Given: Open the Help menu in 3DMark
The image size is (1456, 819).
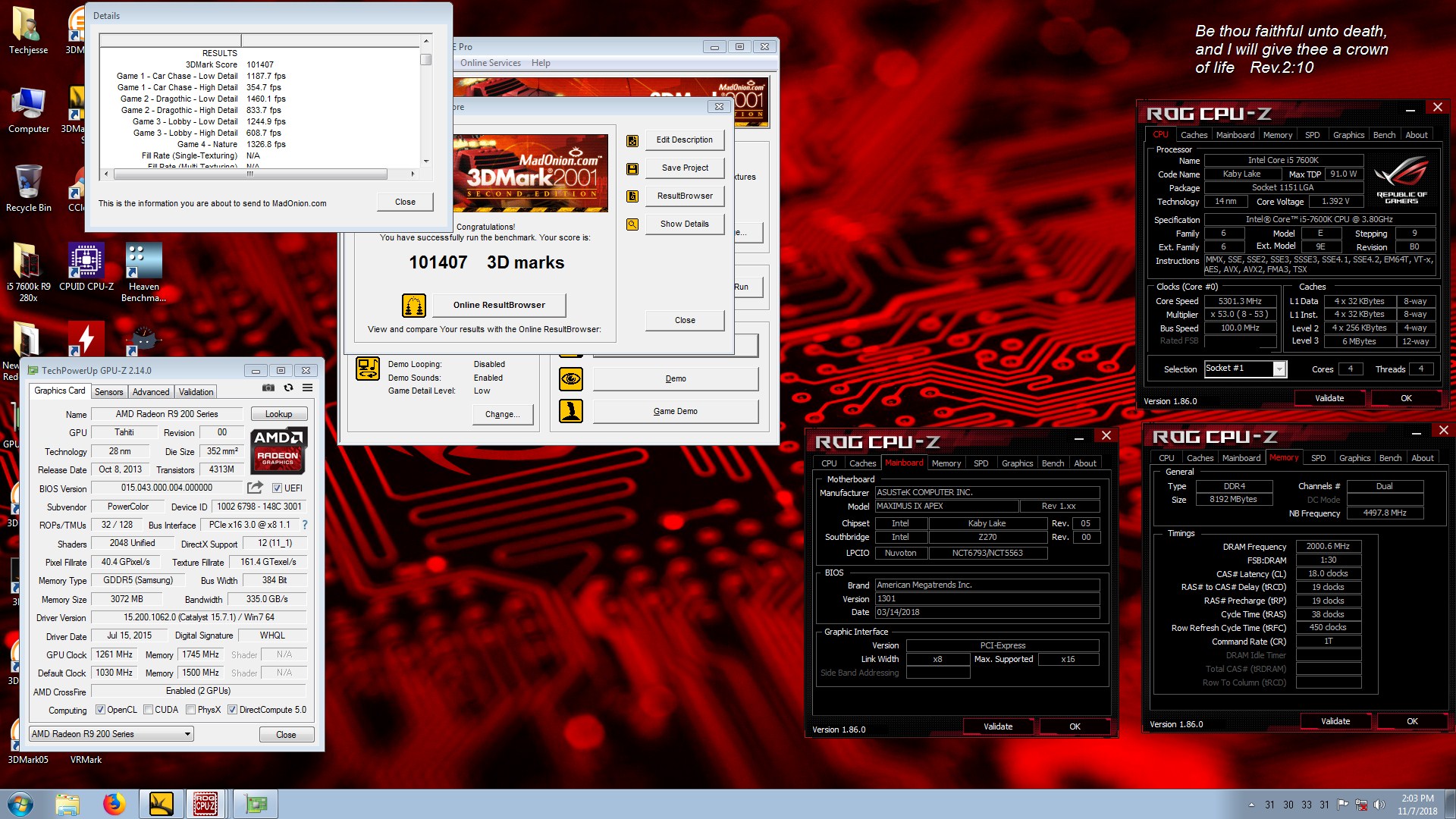Looking at the screenshot, I should tap(541, 63).
